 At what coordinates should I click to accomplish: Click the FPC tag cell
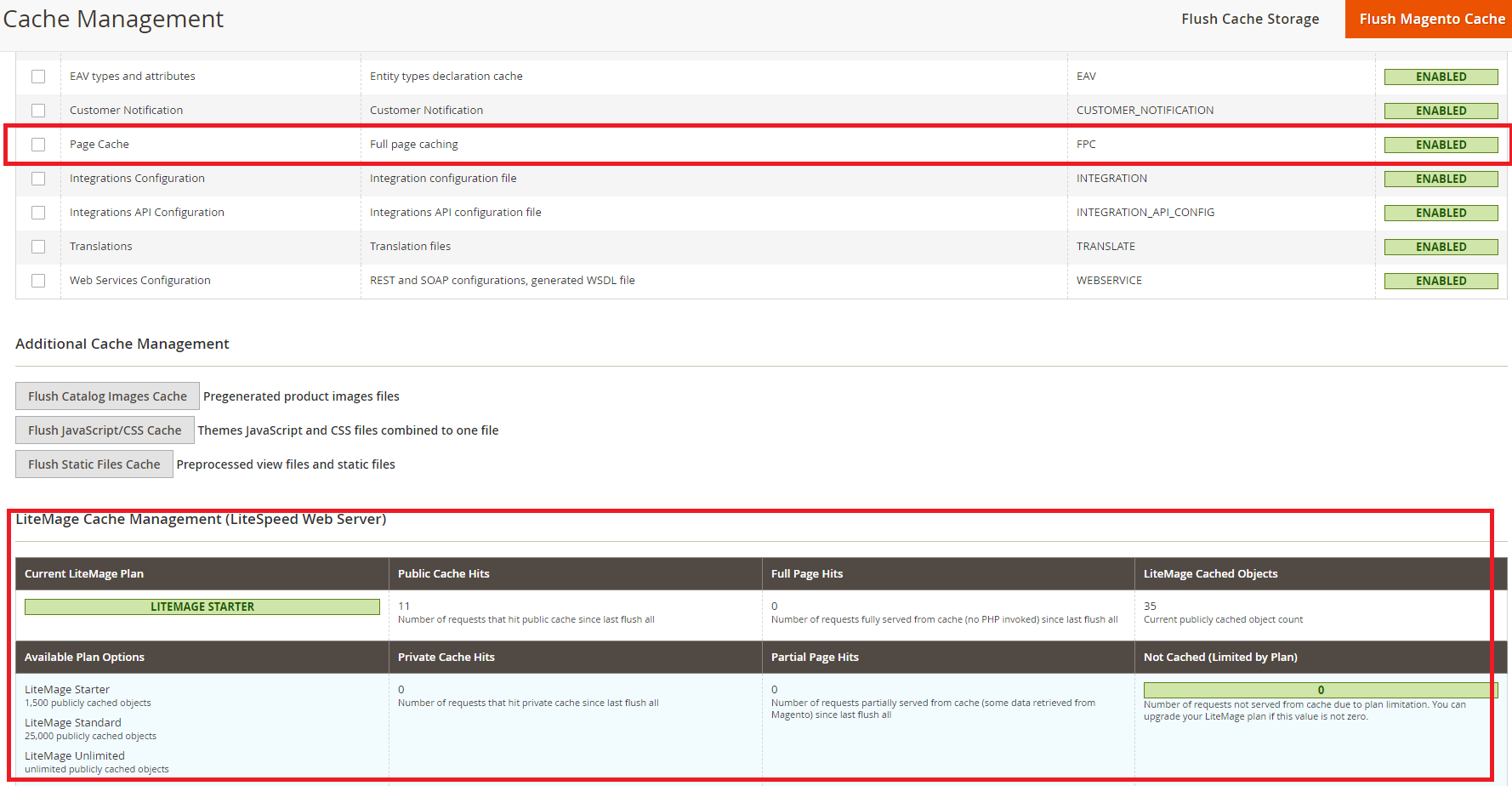click(1086, 145)
